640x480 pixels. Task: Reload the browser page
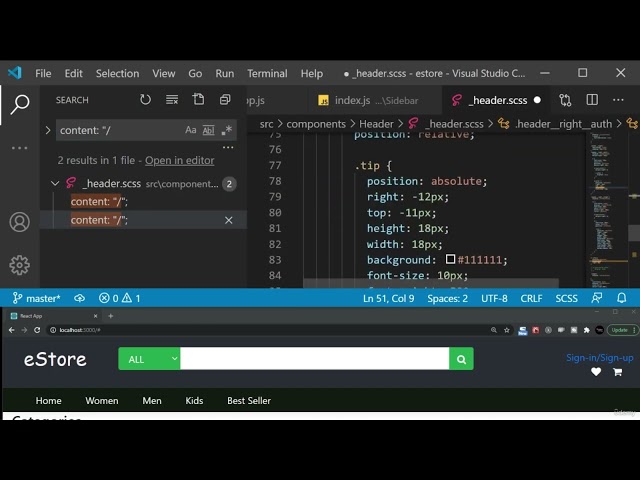pos(37,330)
